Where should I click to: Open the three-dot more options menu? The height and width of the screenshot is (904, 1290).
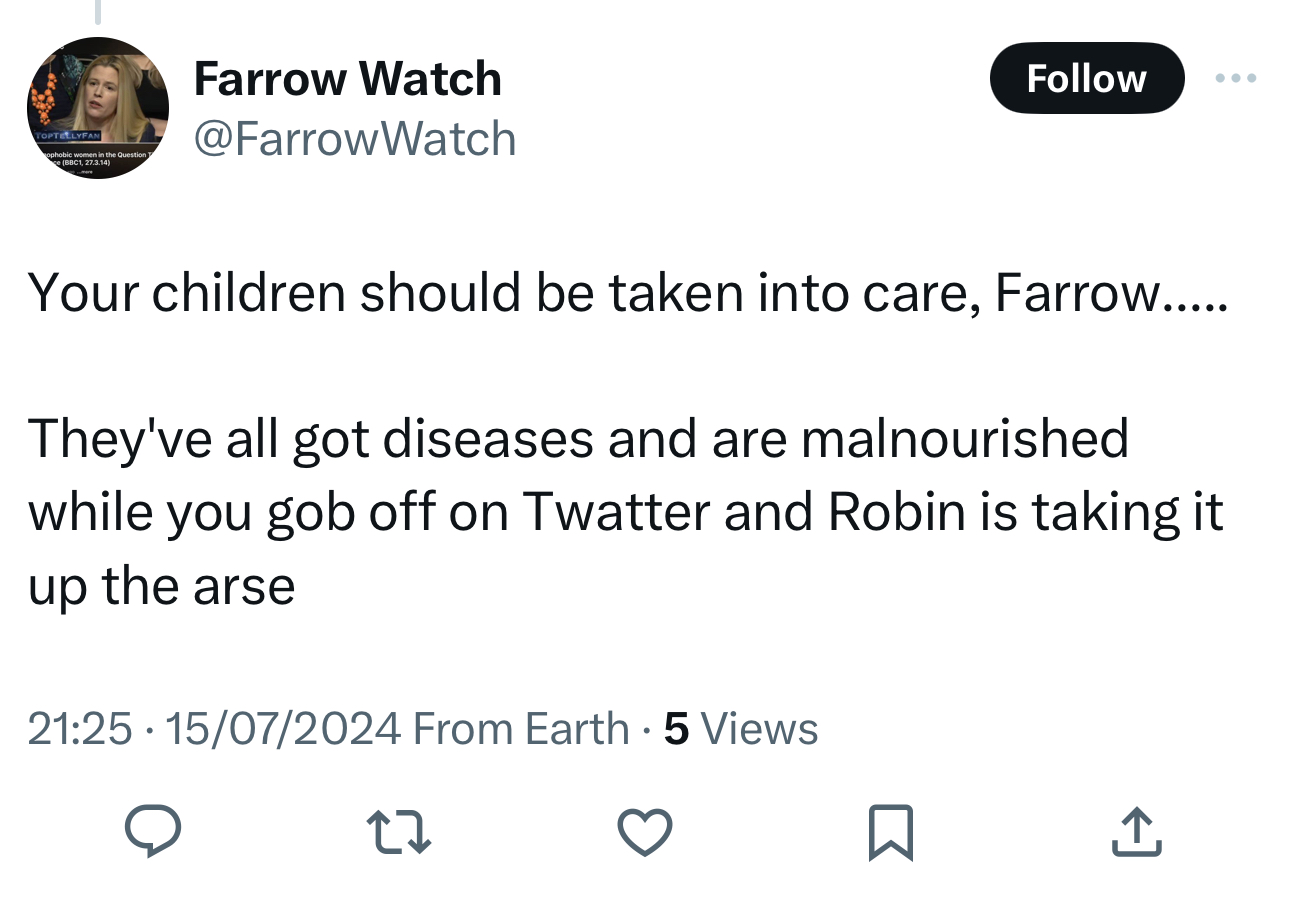point(1236,78)
